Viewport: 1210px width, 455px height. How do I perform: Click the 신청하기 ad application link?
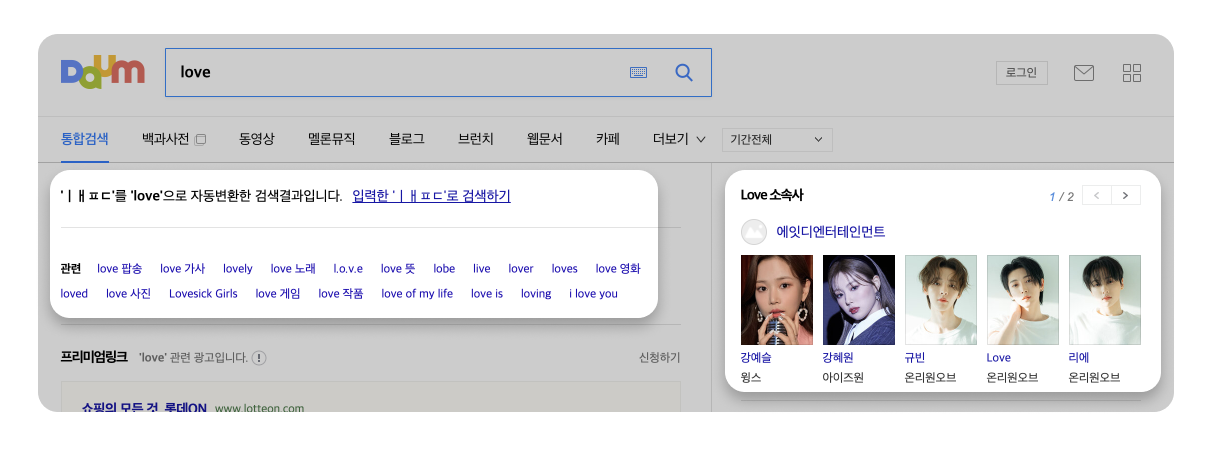pos(660,357)
